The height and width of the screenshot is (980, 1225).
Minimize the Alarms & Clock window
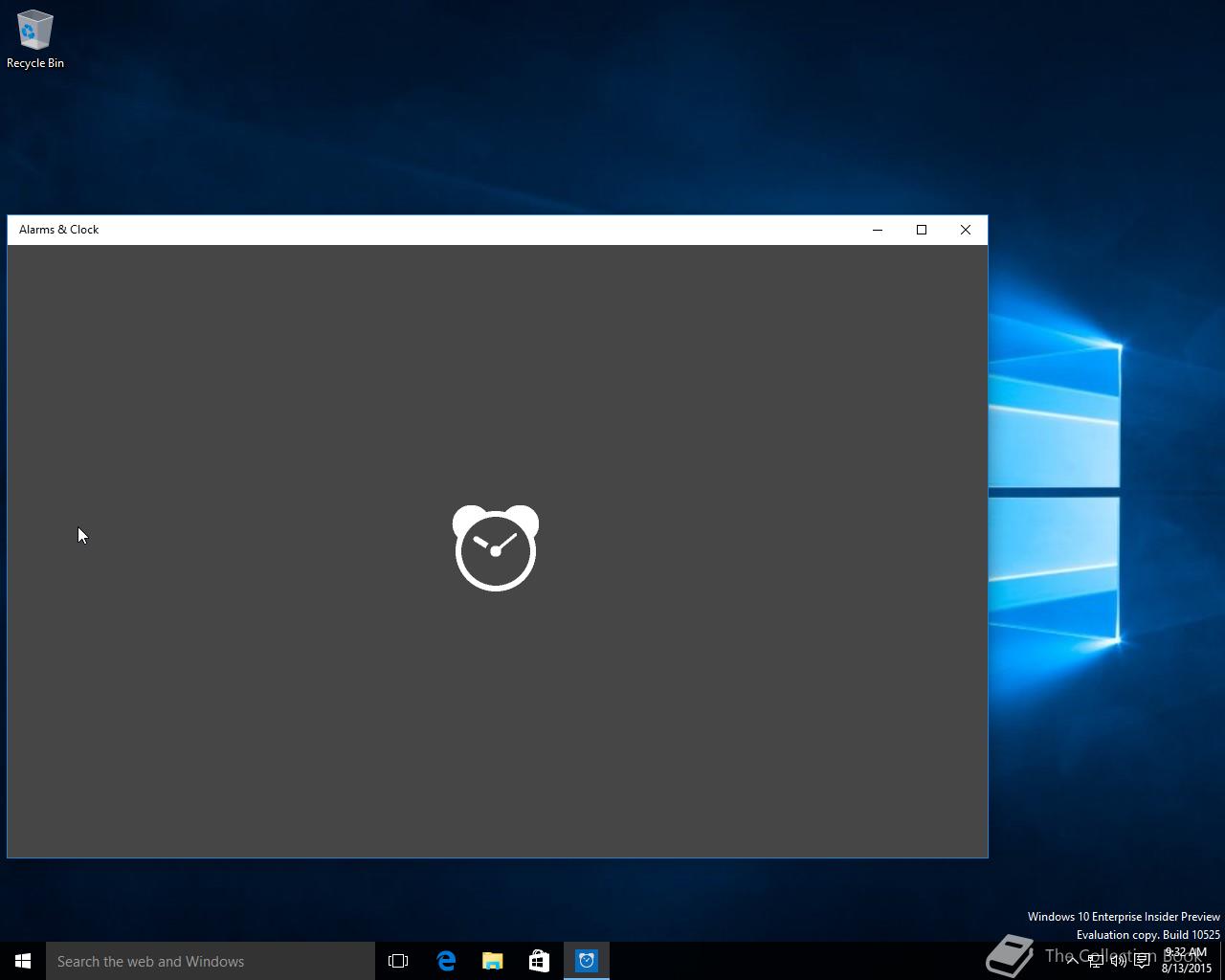pyautogui.click(x=878, y=230)
